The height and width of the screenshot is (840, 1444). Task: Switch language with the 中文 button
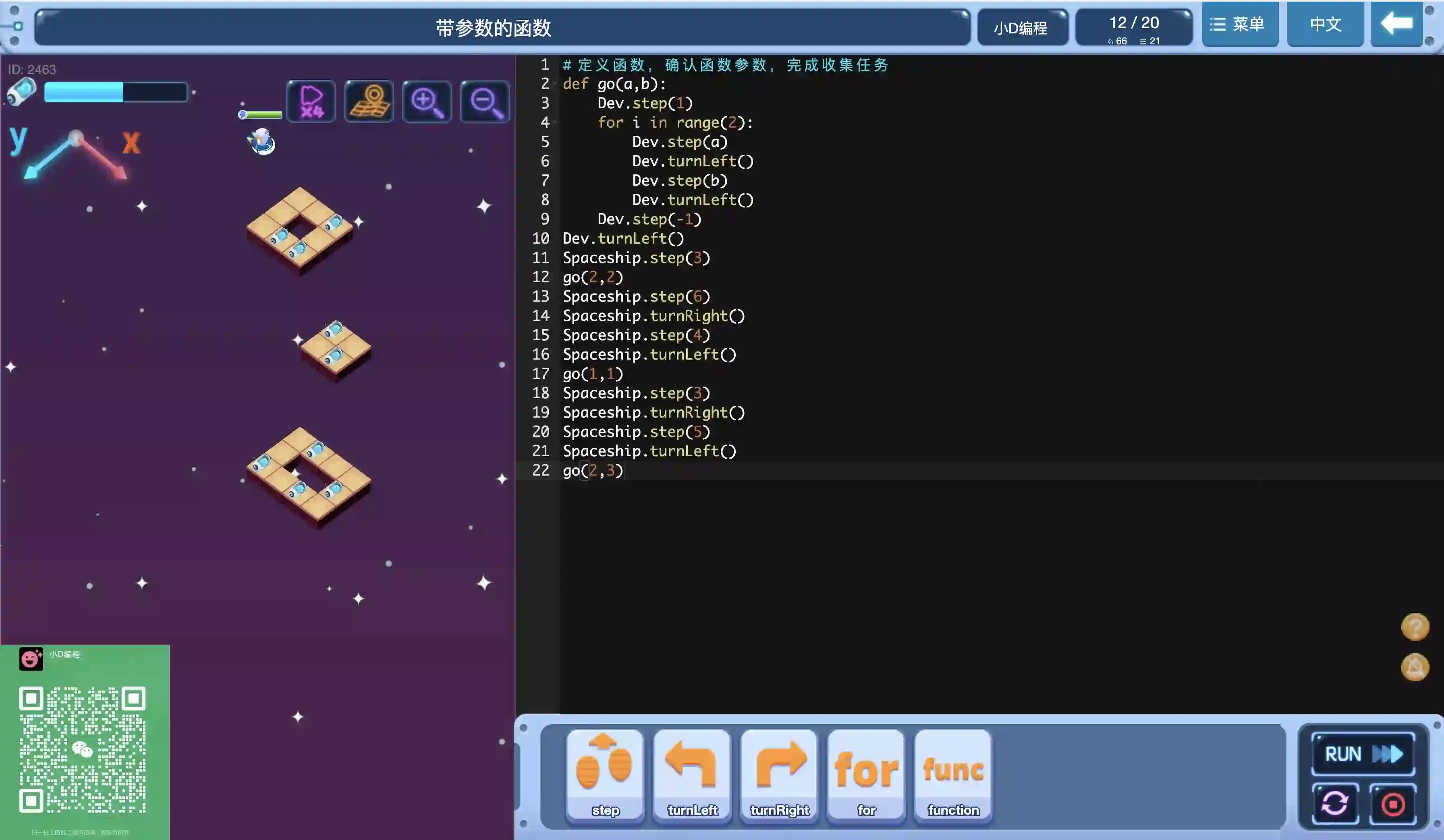click(x=1325, y=25)
